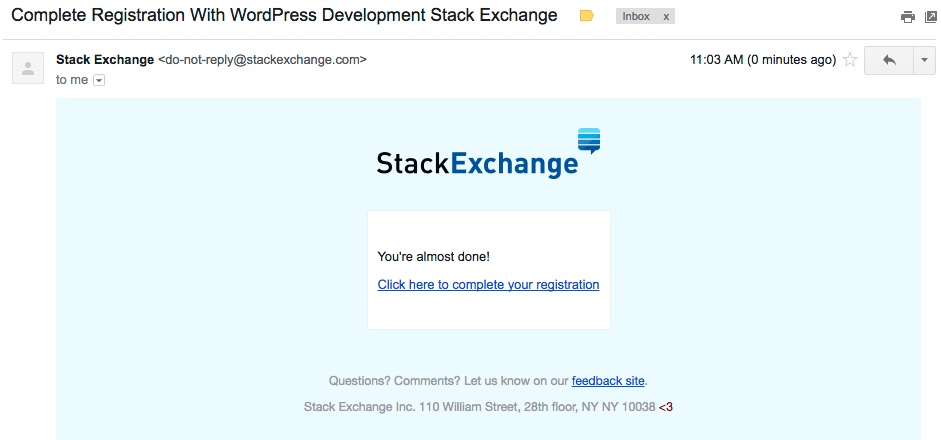Viewport: 941px width, 440px height.
Task: Click the William Street address text
Action: pyautogui.click(x=480, y=407)
